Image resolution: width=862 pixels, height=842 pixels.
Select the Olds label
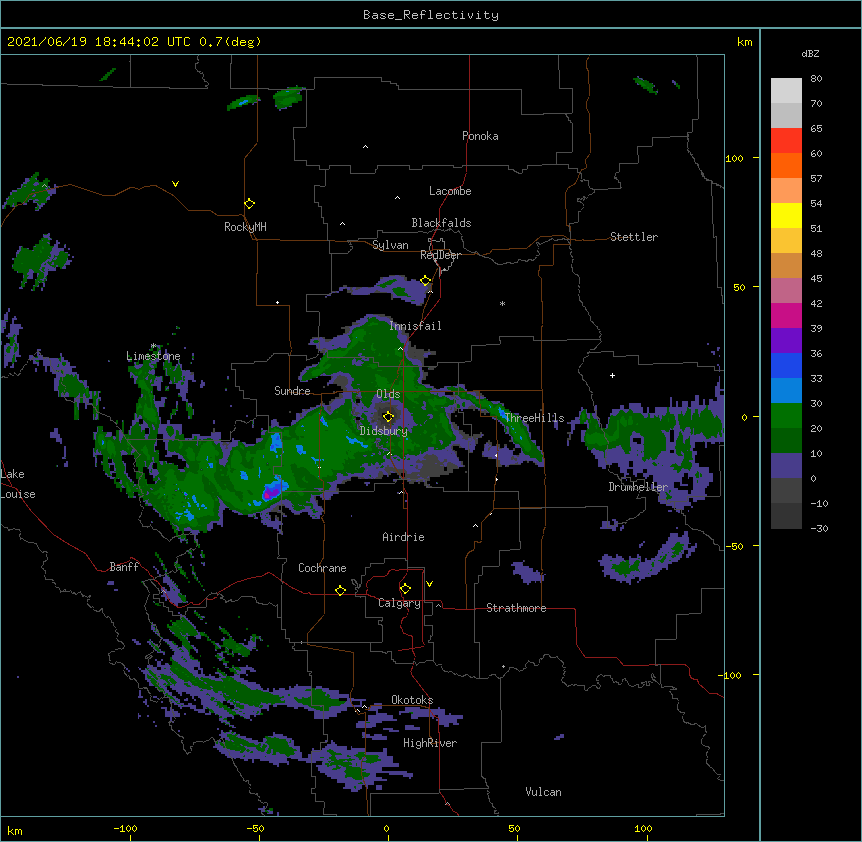(388, 394)
